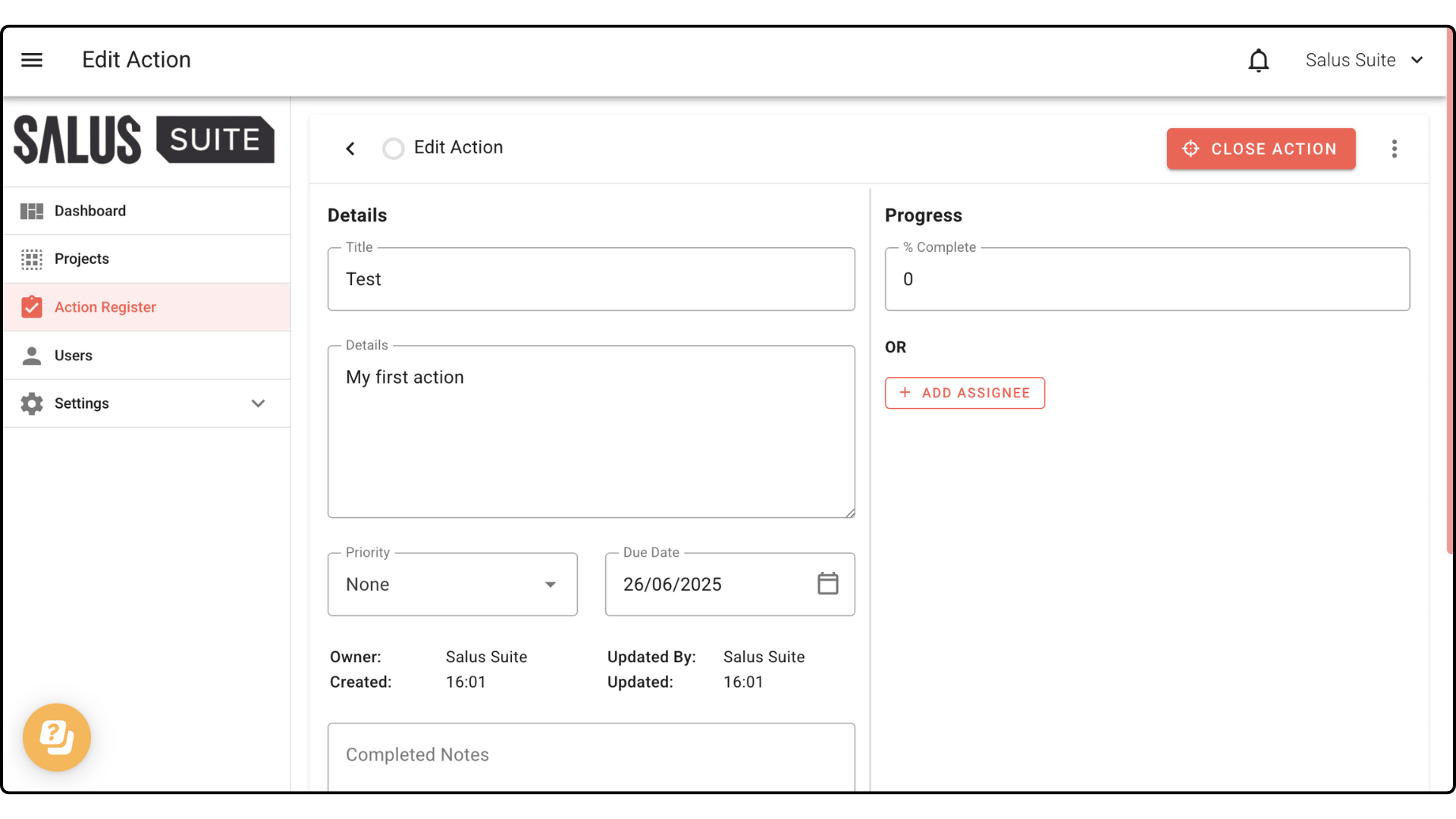Image resolution: width=1456 pixels, height=819 pixels.
Task: Switch to the Dashboard section
Action: pos(90,210)
